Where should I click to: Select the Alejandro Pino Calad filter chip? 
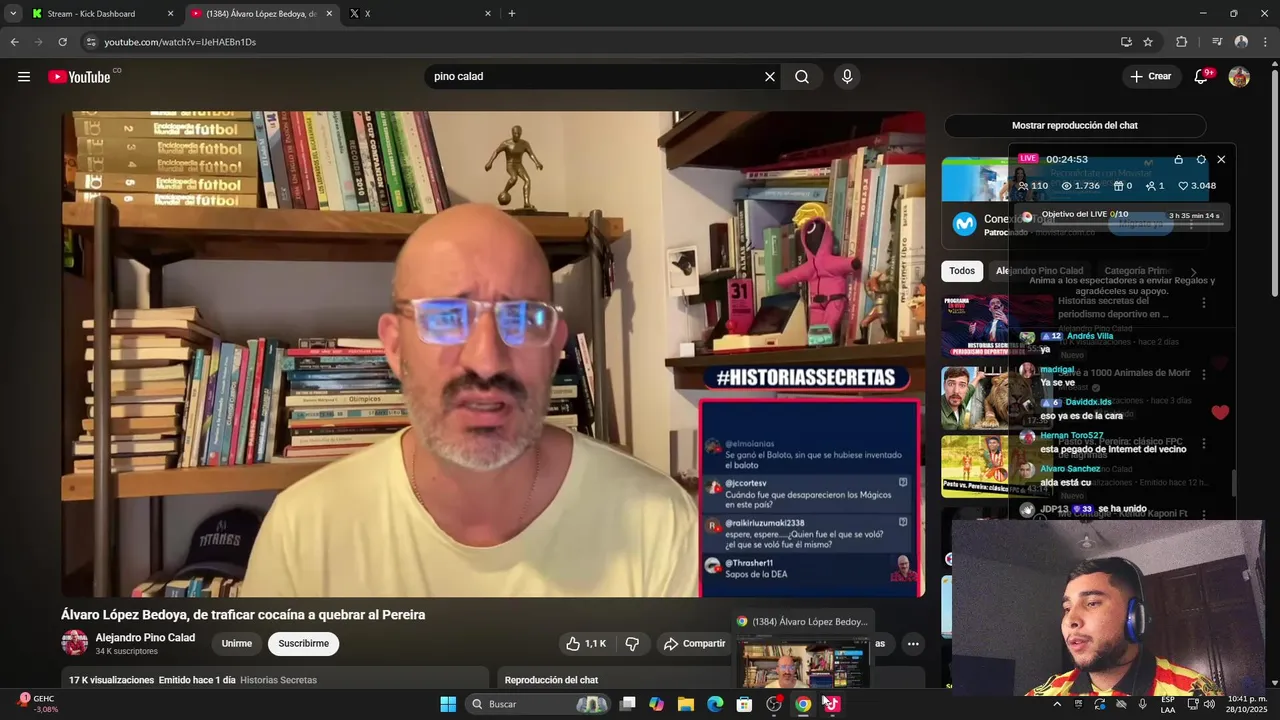pos(1039,271)
